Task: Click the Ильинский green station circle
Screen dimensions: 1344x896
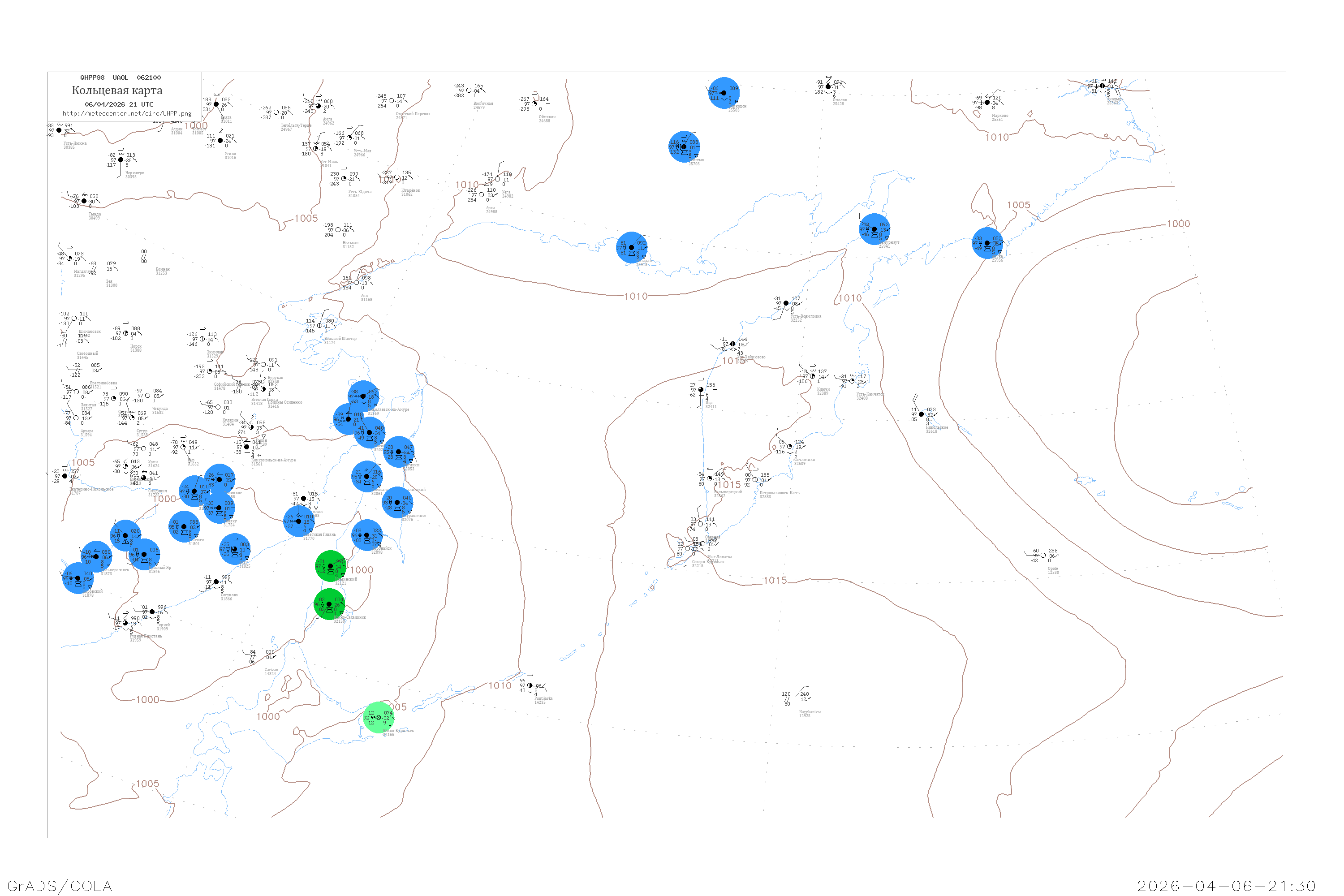Action: point(330,566)
